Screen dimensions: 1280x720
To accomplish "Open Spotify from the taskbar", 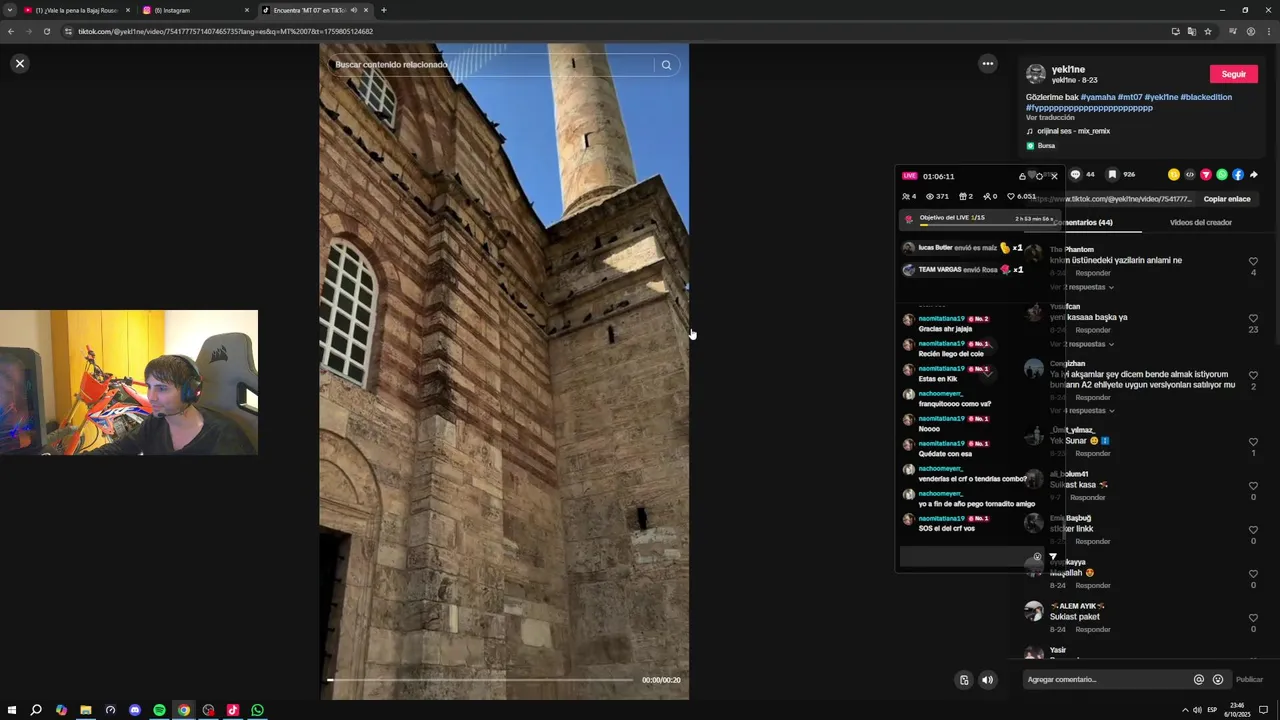I will (x=159, y=710).
